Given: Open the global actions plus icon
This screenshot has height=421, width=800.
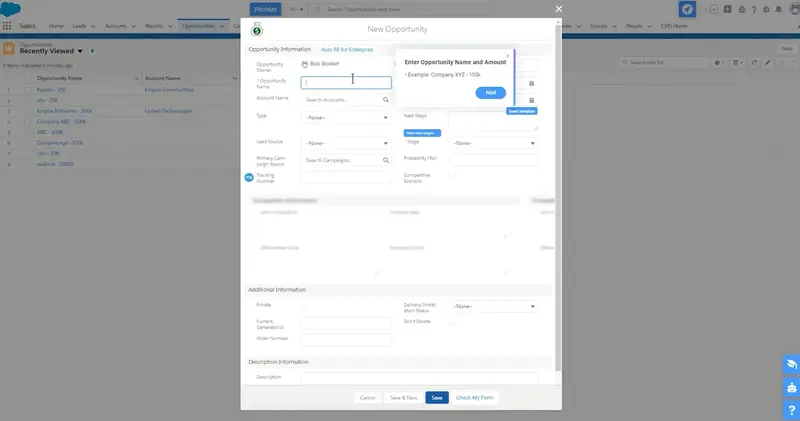Looking at the screenshot, I should click(728, 9).
